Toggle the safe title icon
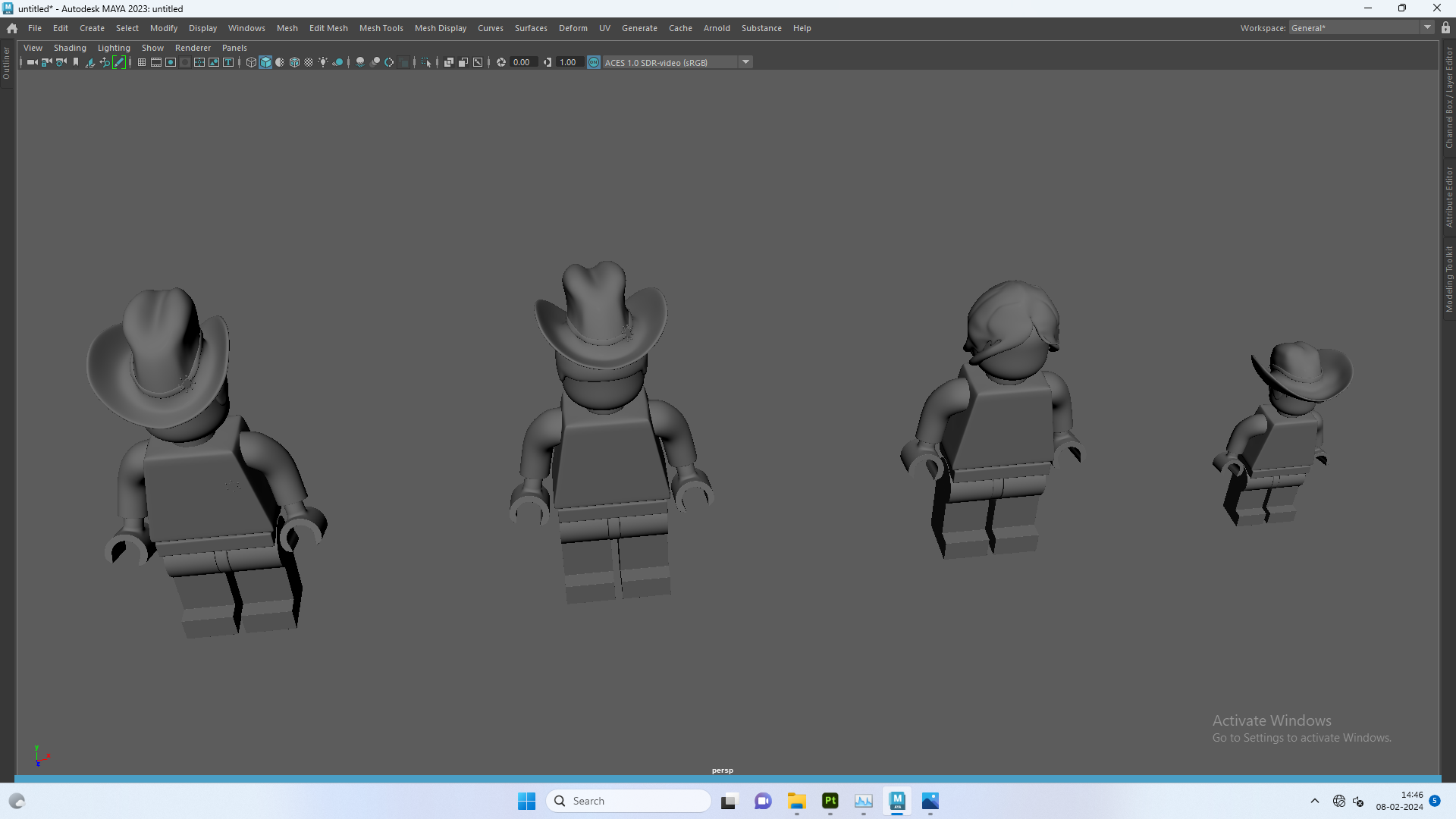Viewport: 1456px width, 819px height. point(228,62)
